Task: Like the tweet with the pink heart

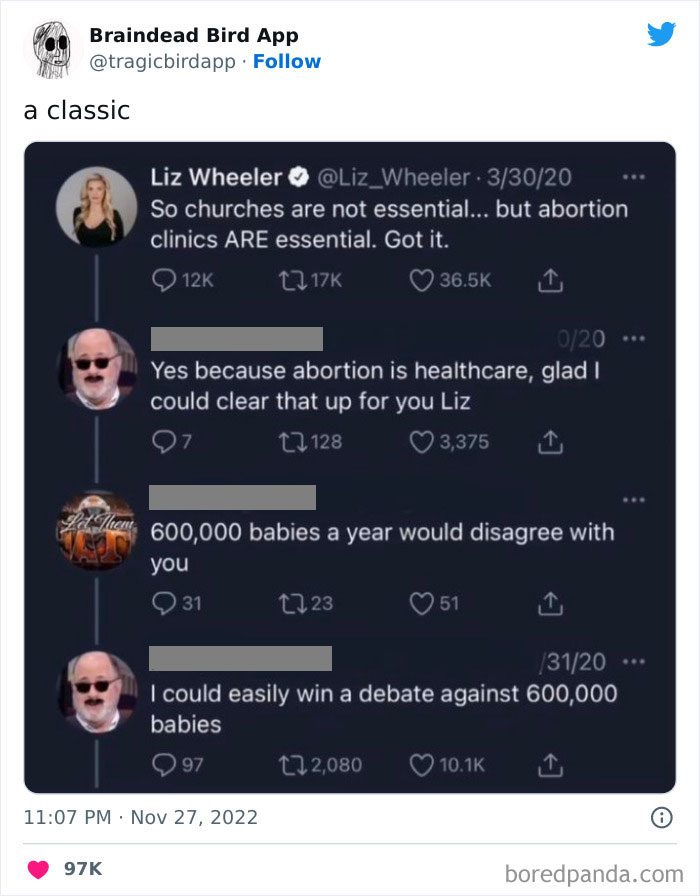Action: pos(38,869)
